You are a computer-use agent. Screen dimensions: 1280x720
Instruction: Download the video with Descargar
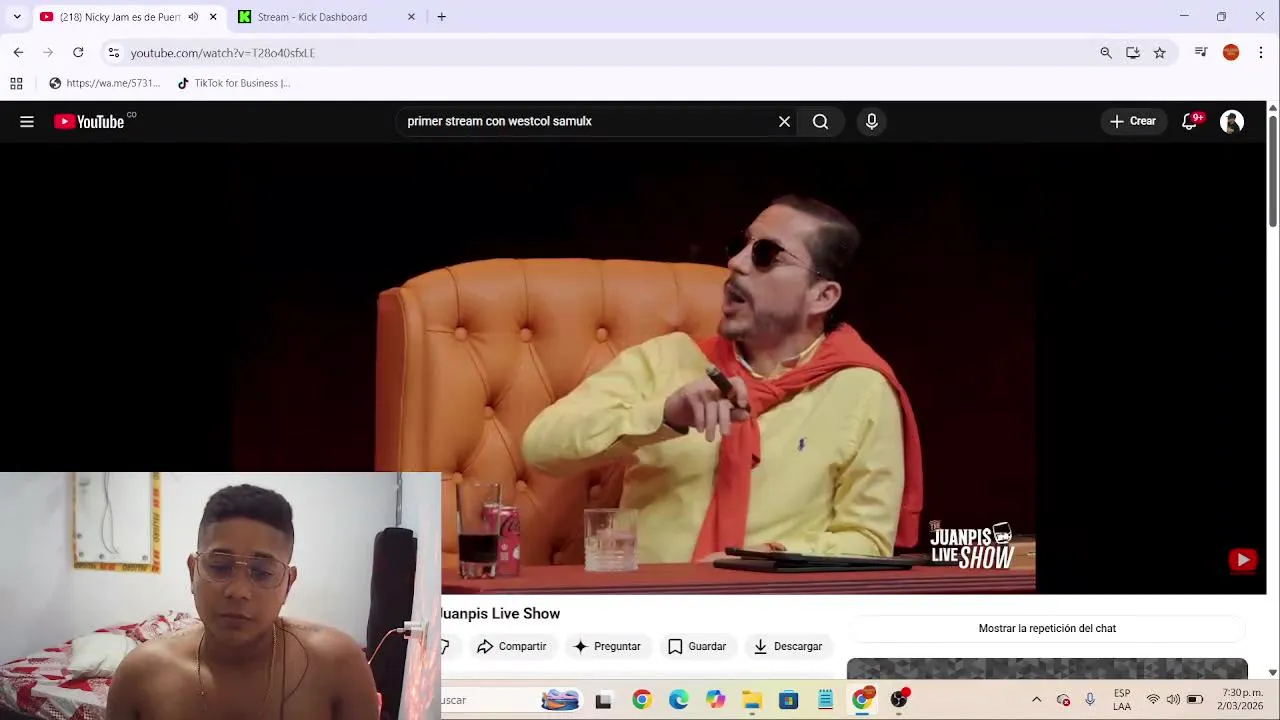pyautogui.click(x=787, y=646)
